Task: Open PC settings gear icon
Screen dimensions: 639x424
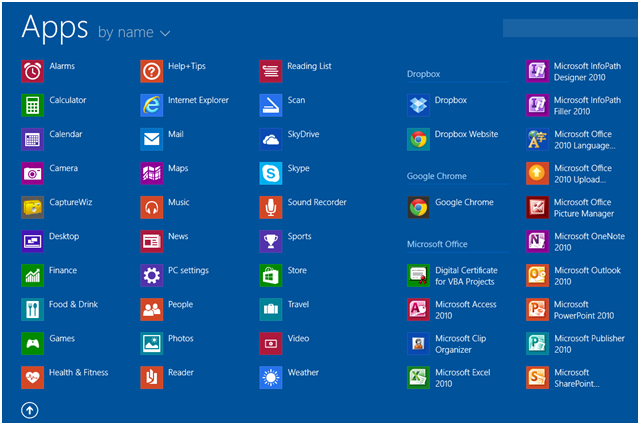Action: (x=152, y=276)
